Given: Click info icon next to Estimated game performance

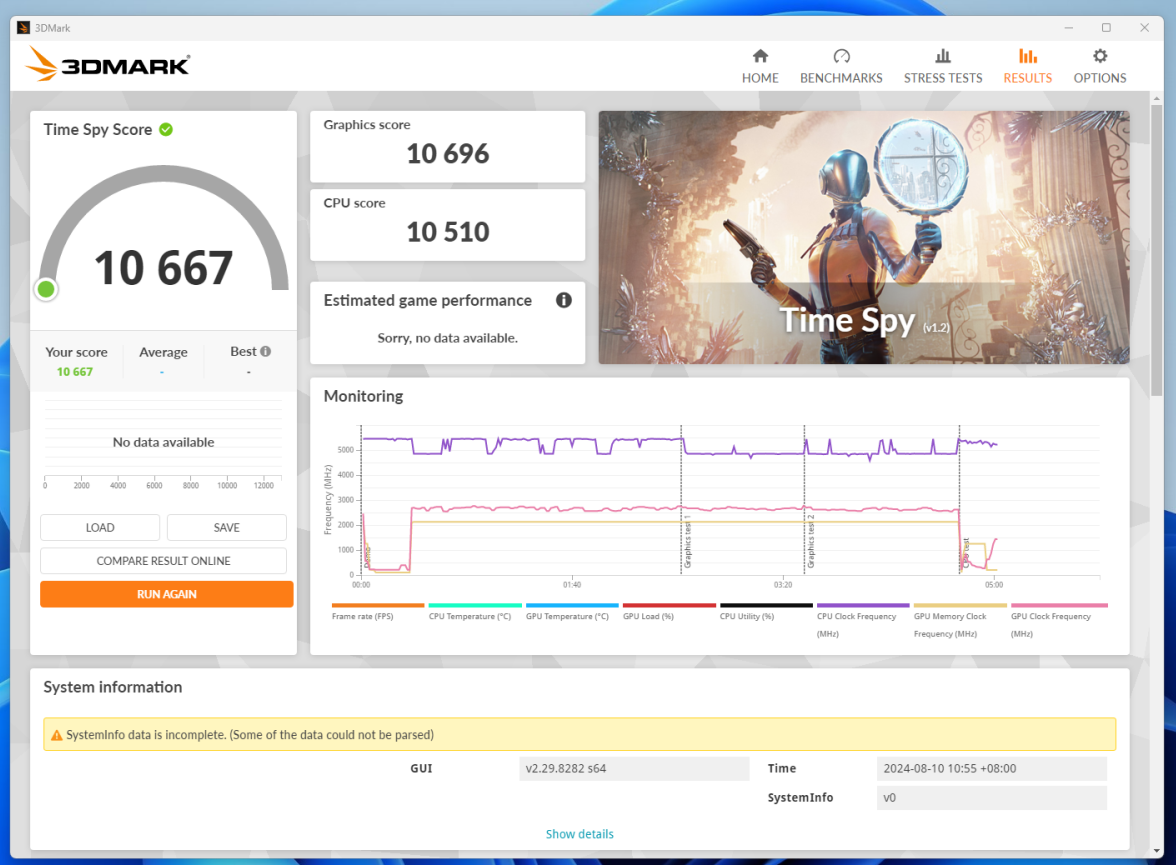Looking at the screenshot, I should point(563,300).
